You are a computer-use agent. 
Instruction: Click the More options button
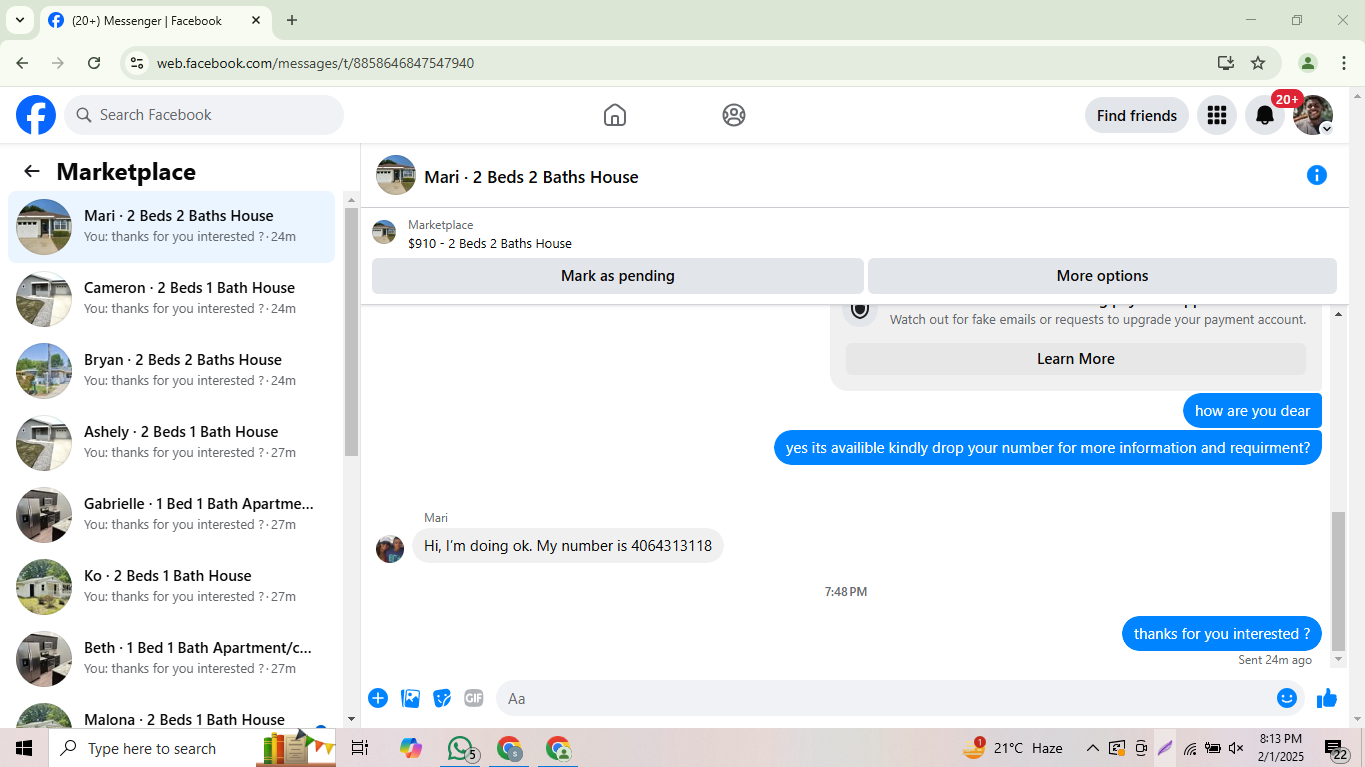pyautogui.click(x=1102, y=276)
